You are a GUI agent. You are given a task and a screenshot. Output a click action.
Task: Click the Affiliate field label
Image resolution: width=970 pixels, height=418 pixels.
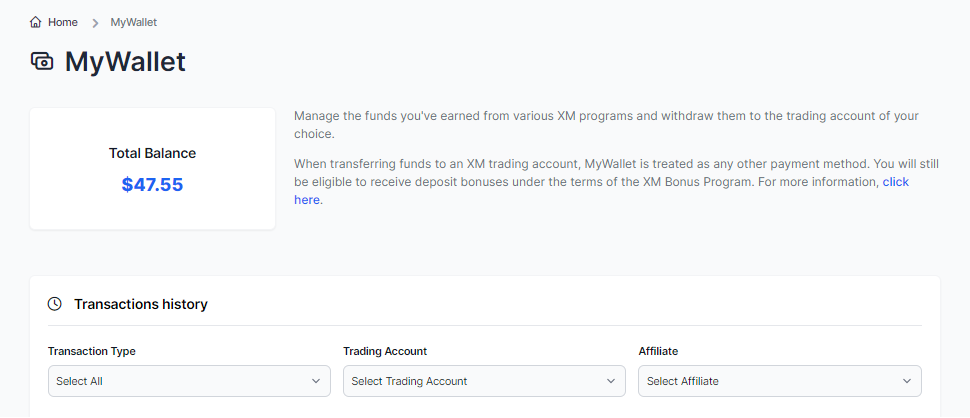[659, 352]
